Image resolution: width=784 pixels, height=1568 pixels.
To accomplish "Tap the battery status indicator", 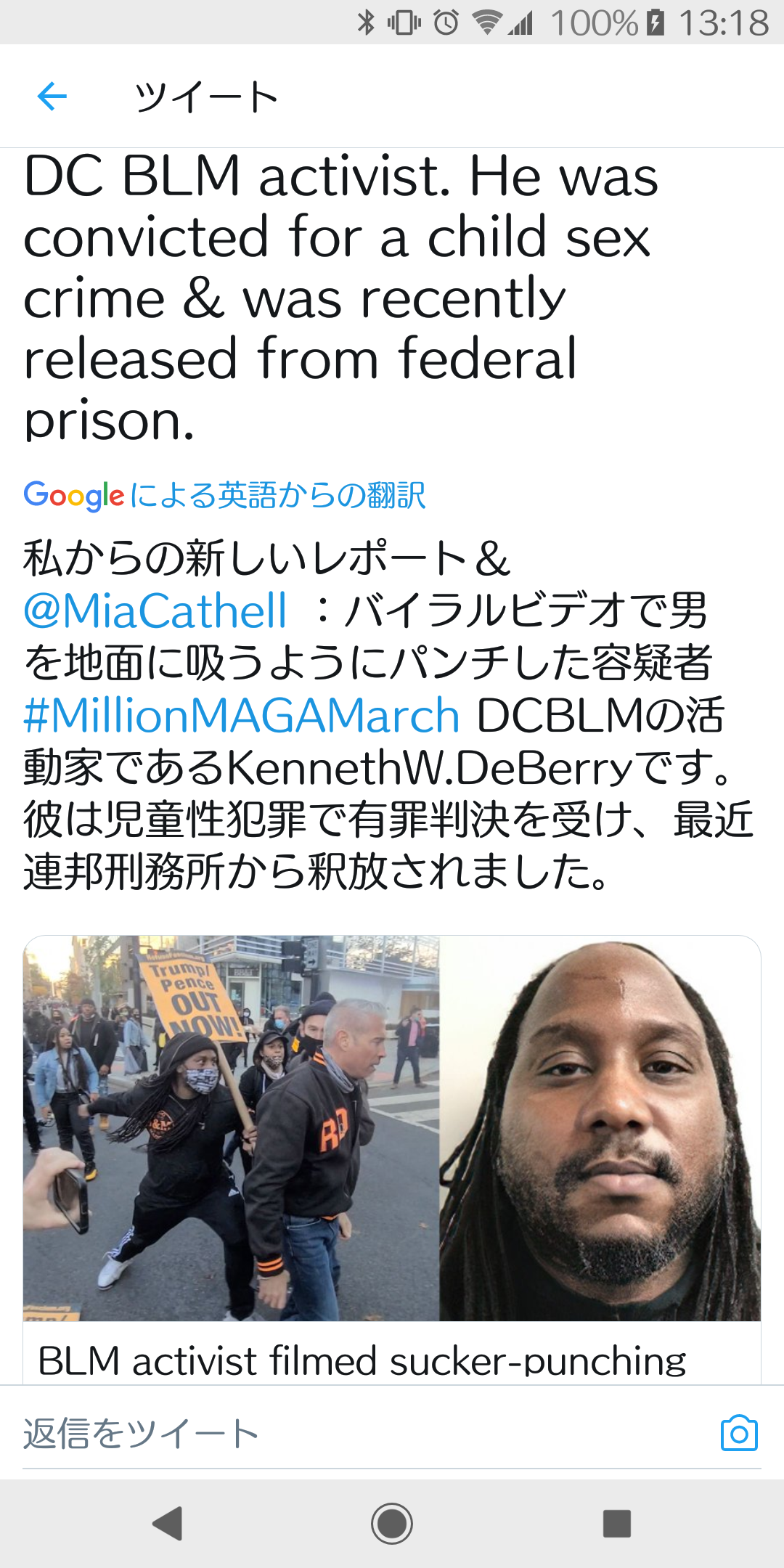I will click(x=656, y=23).
